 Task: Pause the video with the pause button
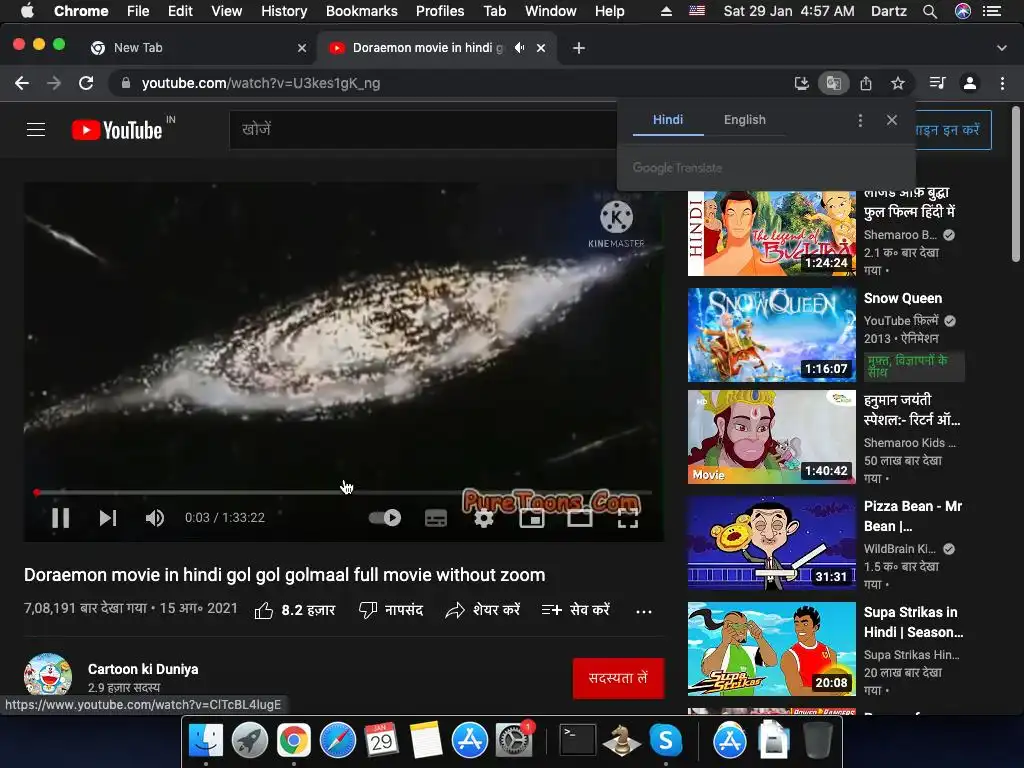[61, 518]
